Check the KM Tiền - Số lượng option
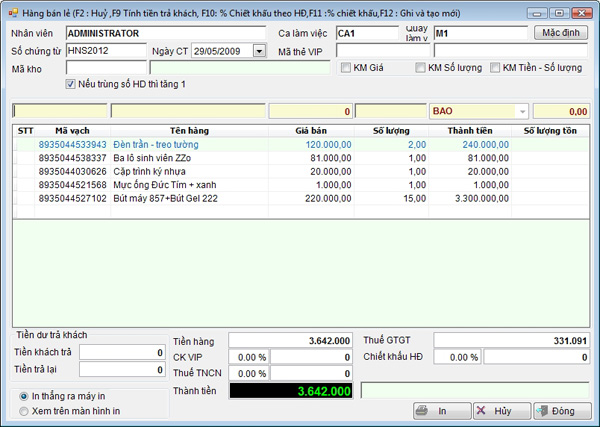Viewport: 600px width, 427px height. pyautogui.click(x=495, y=68)
